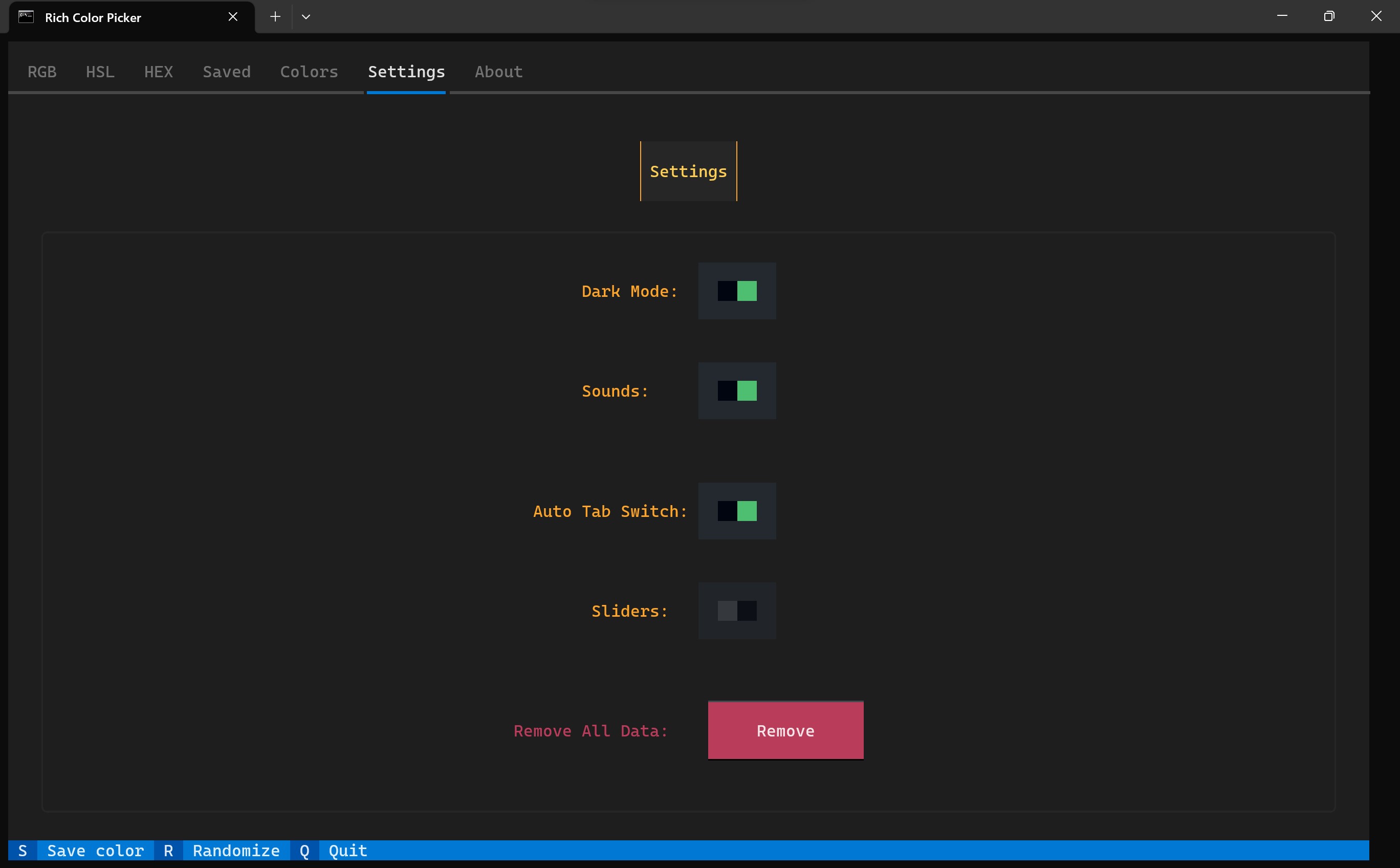This screenshot has height=868, width=1400.
Task: Switch to the RGB tab
Action: [x=42, y=72]
